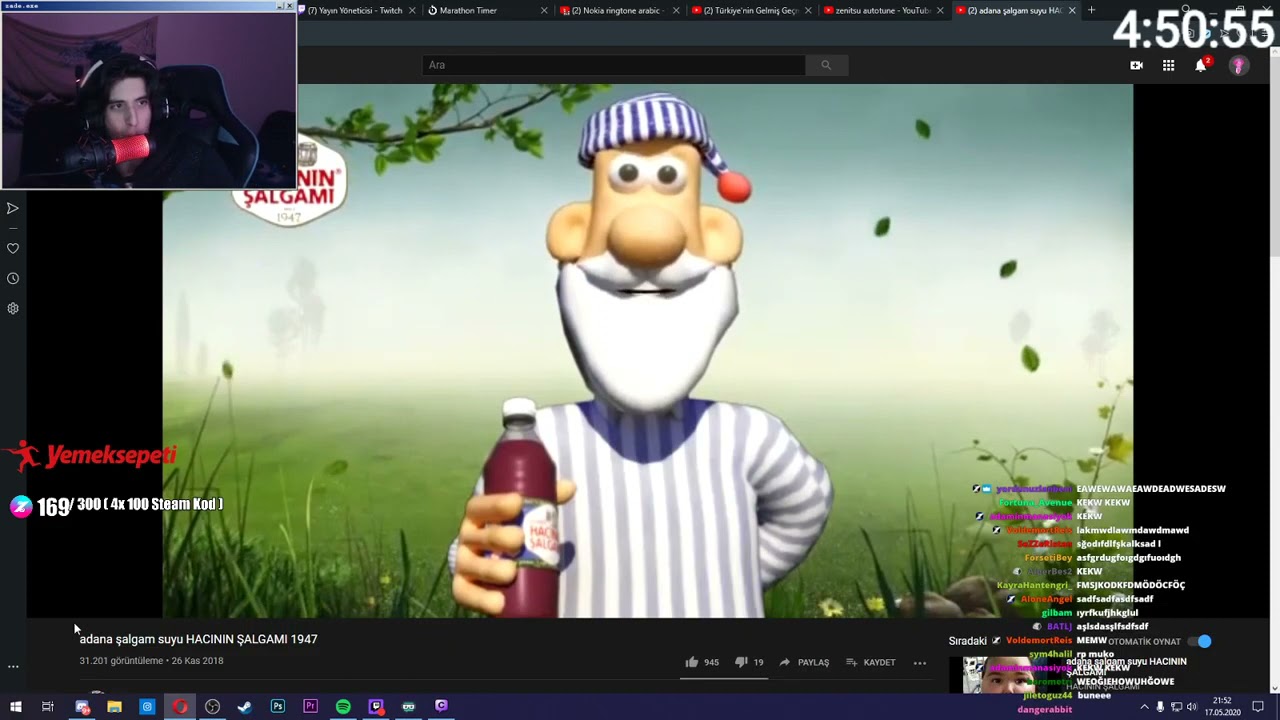This screenshot has width=1280, height=720.
Task: Open Task View in taskbar
Action: tap(47, 707)
